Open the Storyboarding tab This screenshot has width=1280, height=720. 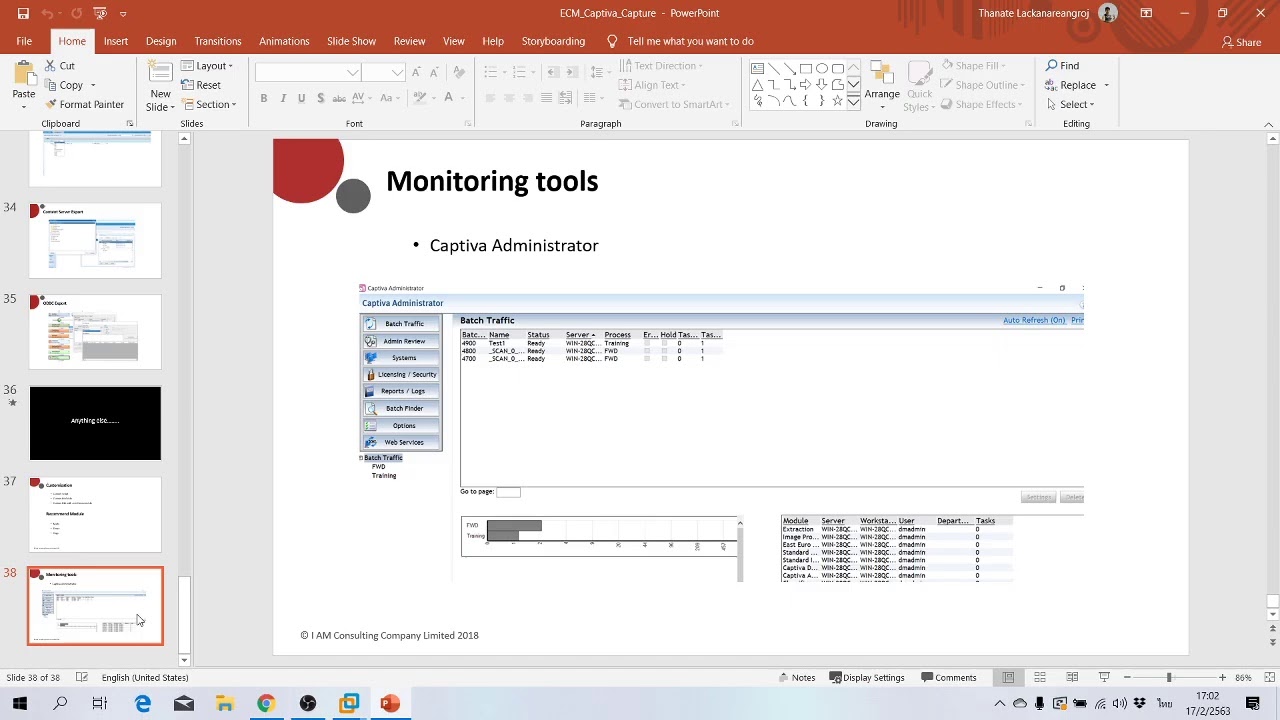(553, 41)
